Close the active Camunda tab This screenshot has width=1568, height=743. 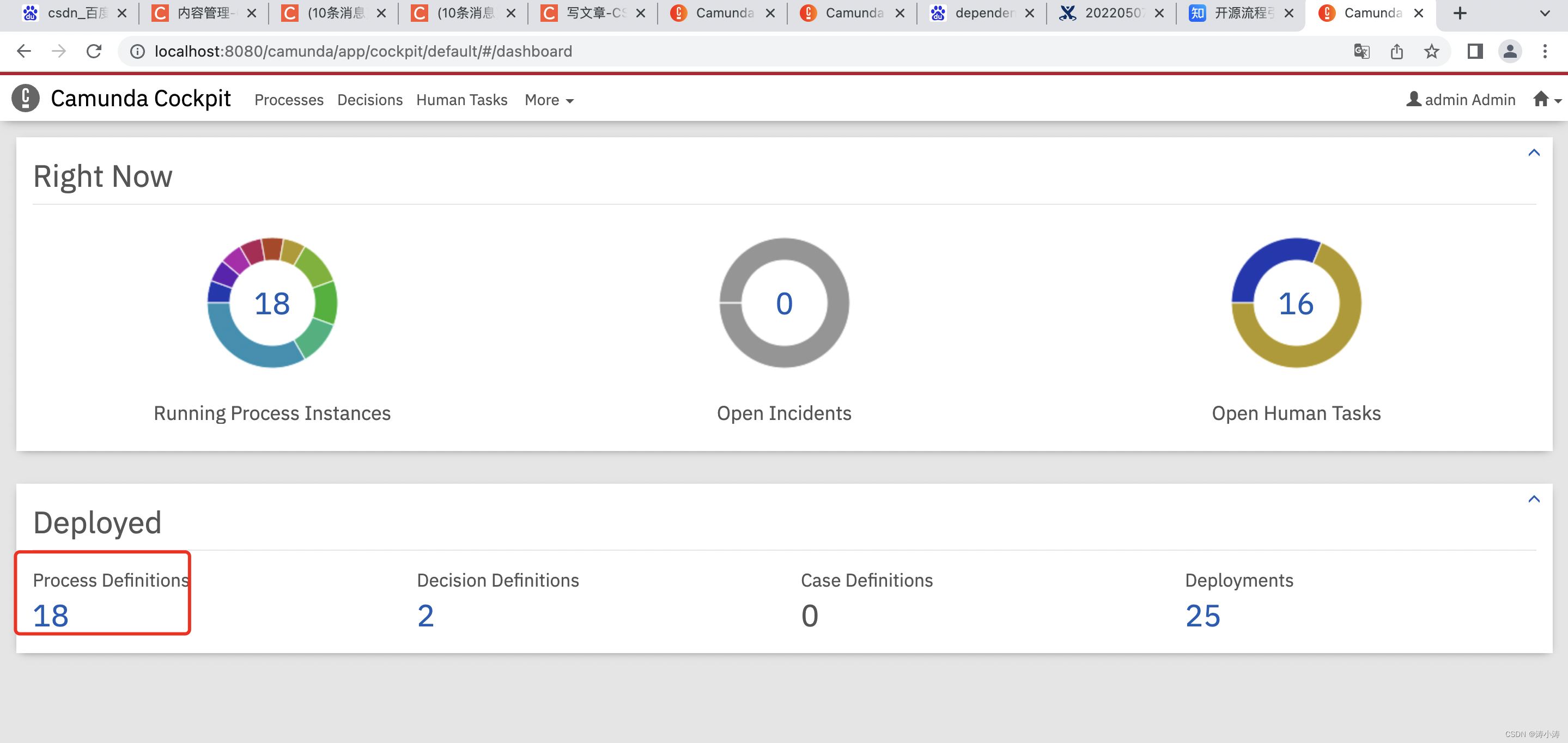pyautogui.click(x=1418, y=14)
